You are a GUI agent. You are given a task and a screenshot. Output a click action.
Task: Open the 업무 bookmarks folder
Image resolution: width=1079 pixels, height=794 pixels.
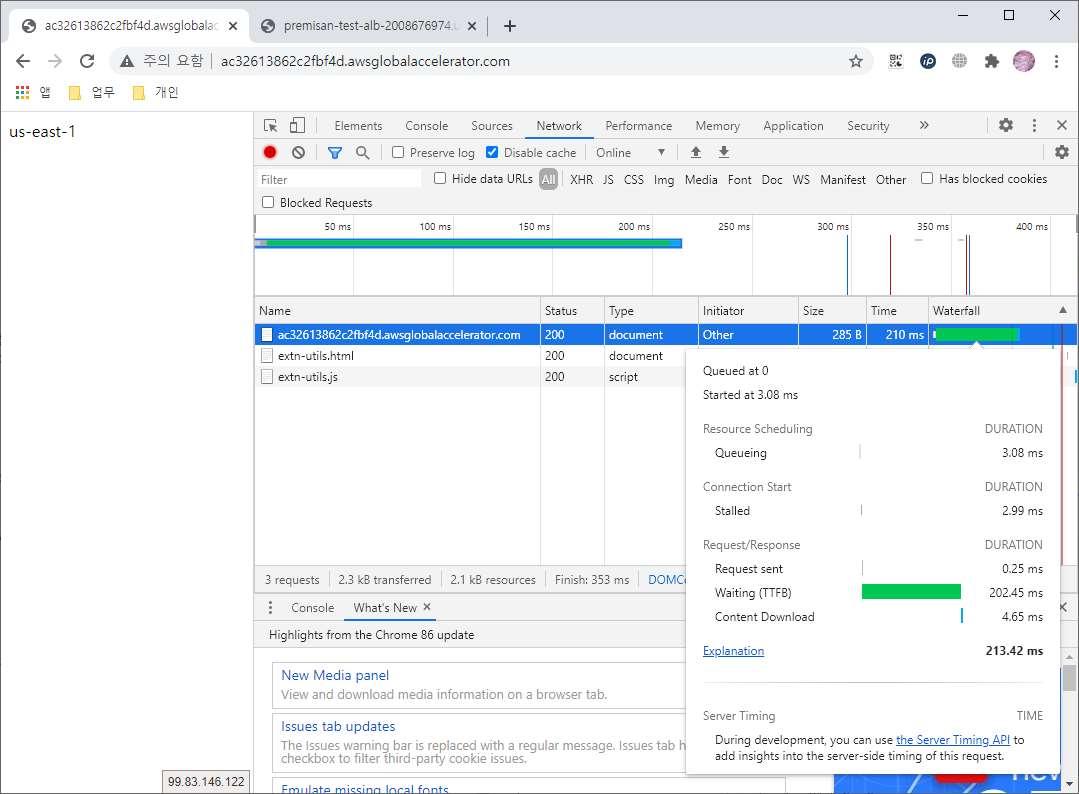pos(92,92)
